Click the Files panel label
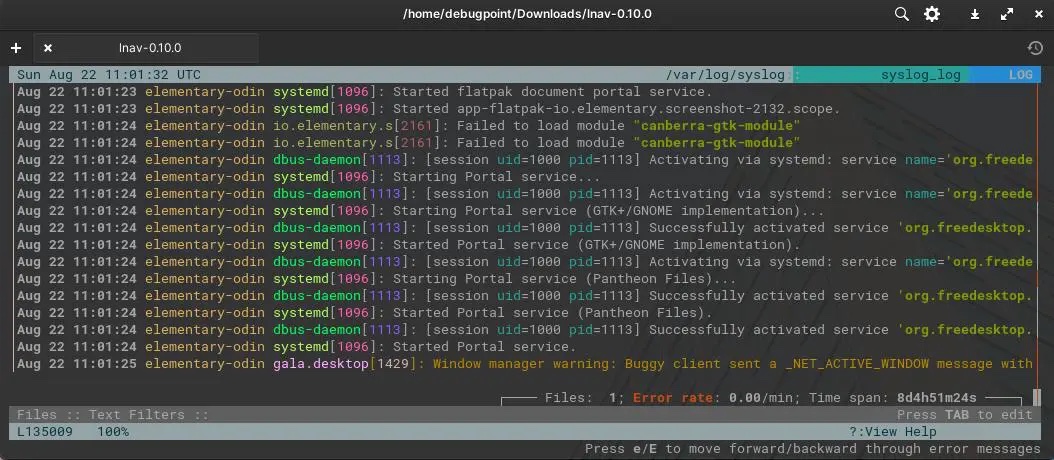Image resolution: width=1054 pixels, height=460 pixels. (37, 415)
